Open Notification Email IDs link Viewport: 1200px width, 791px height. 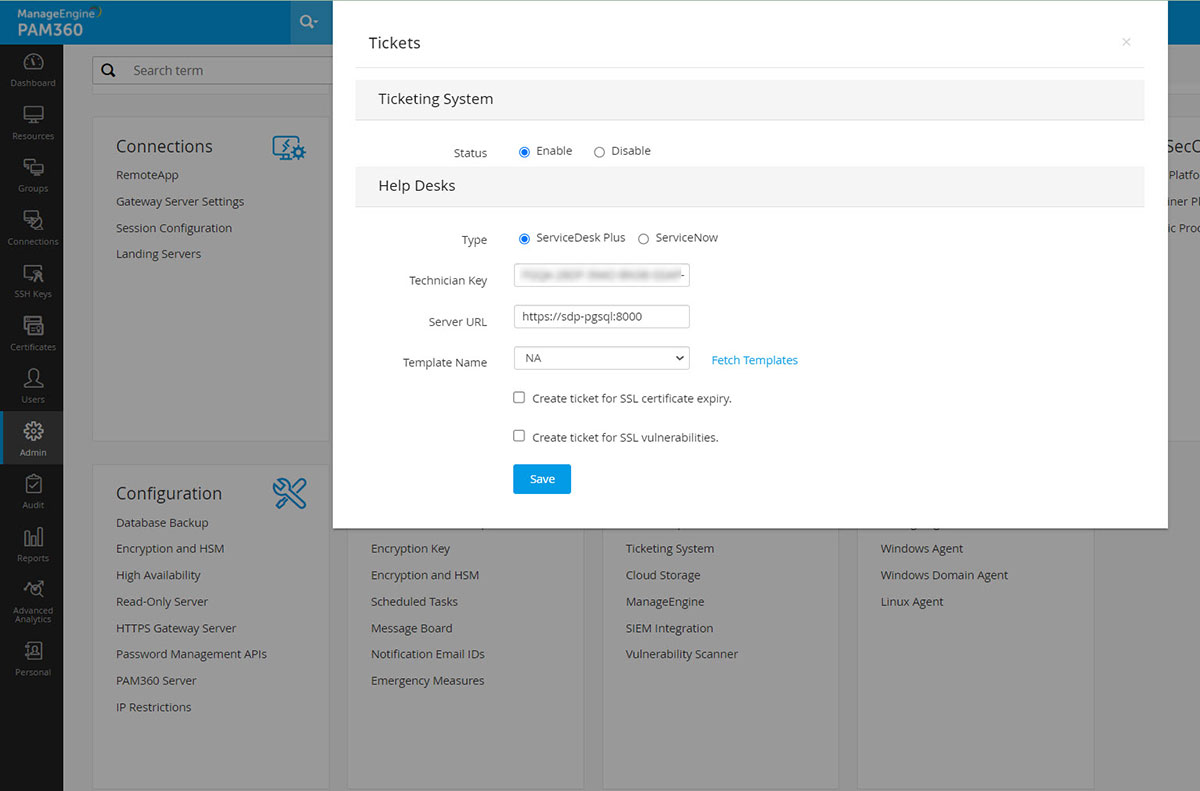coord(428,654)
